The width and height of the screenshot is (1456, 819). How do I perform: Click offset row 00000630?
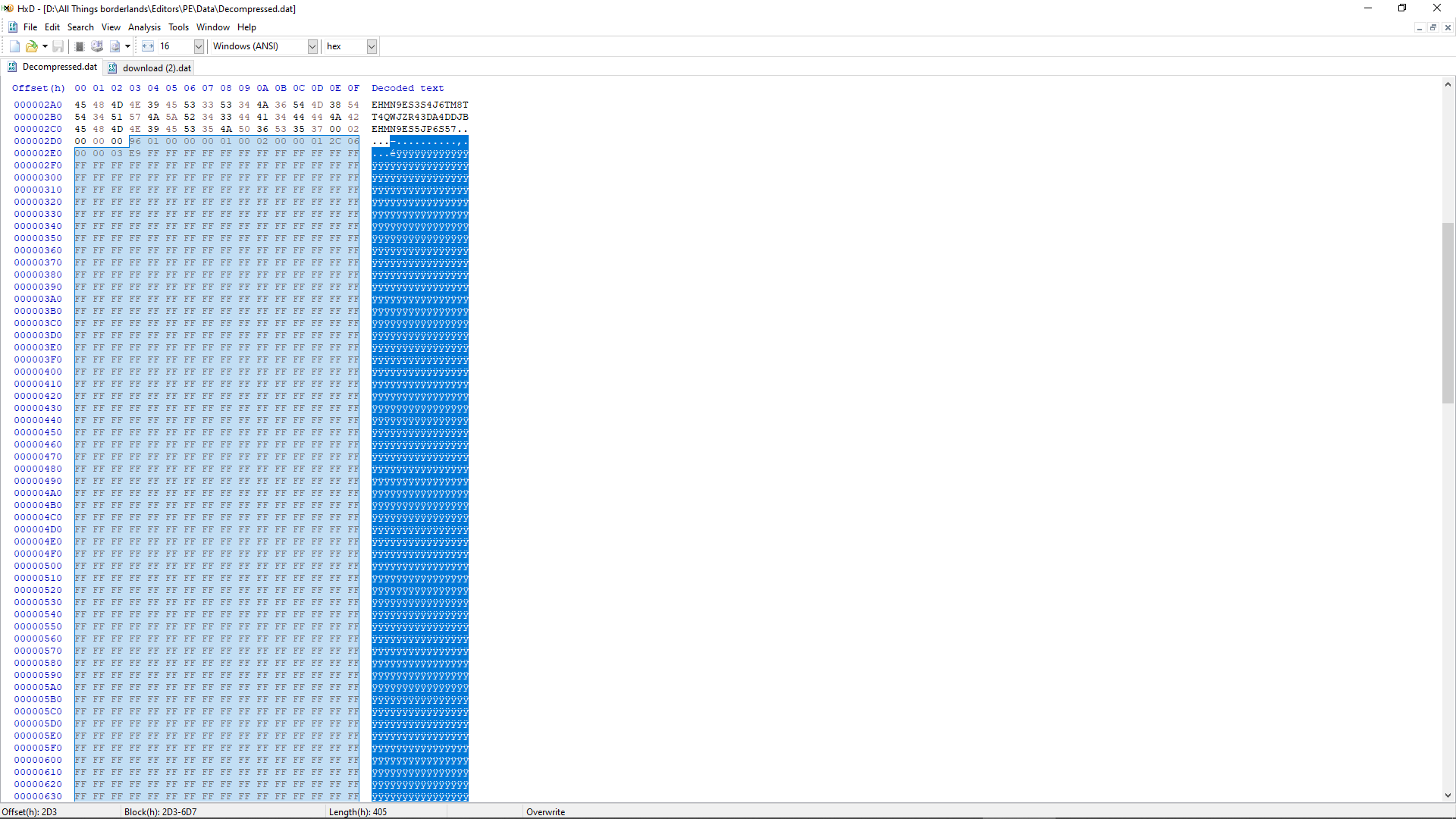pos(38,796)
